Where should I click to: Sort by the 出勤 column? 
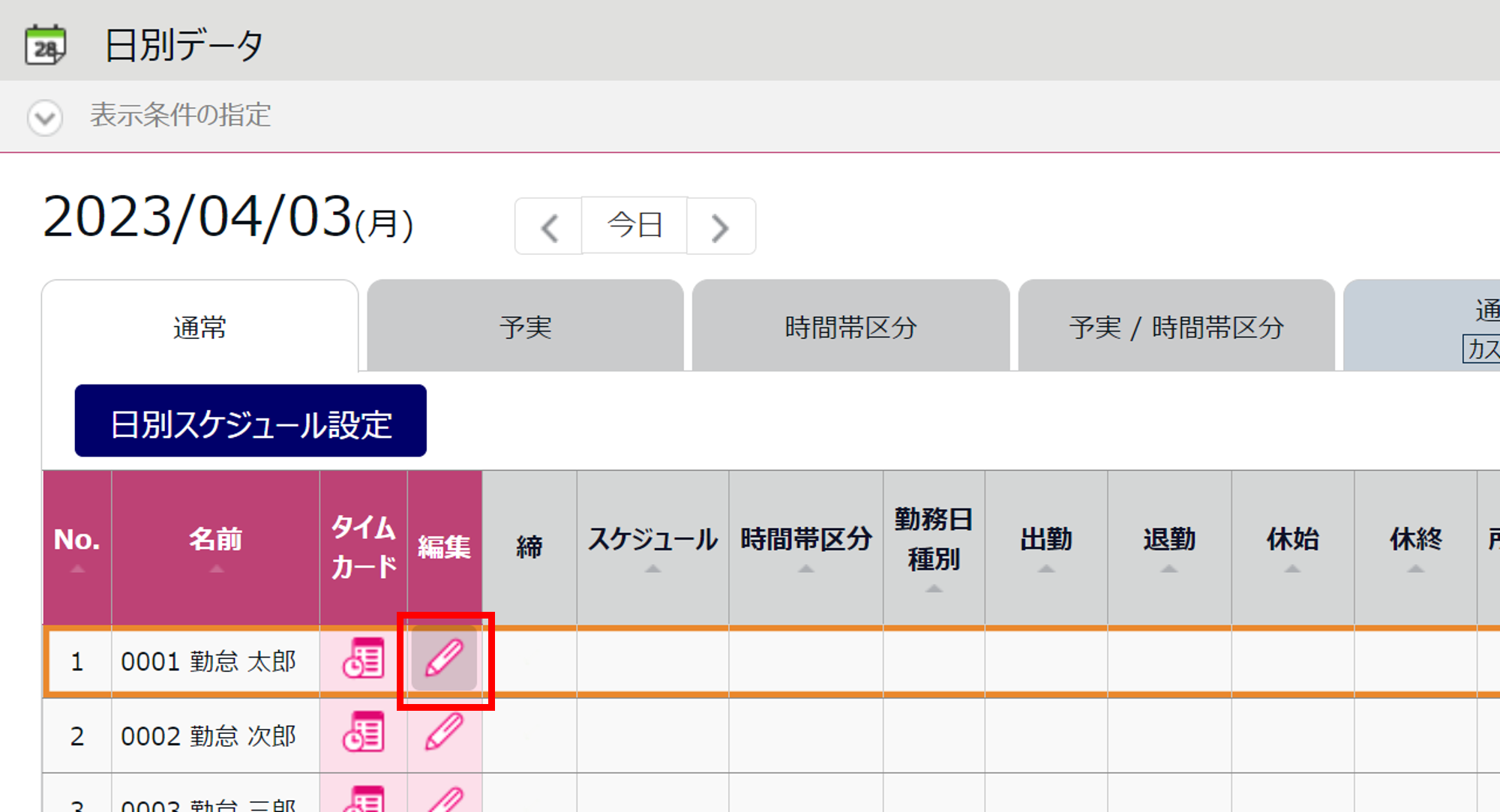(1046, 547)
